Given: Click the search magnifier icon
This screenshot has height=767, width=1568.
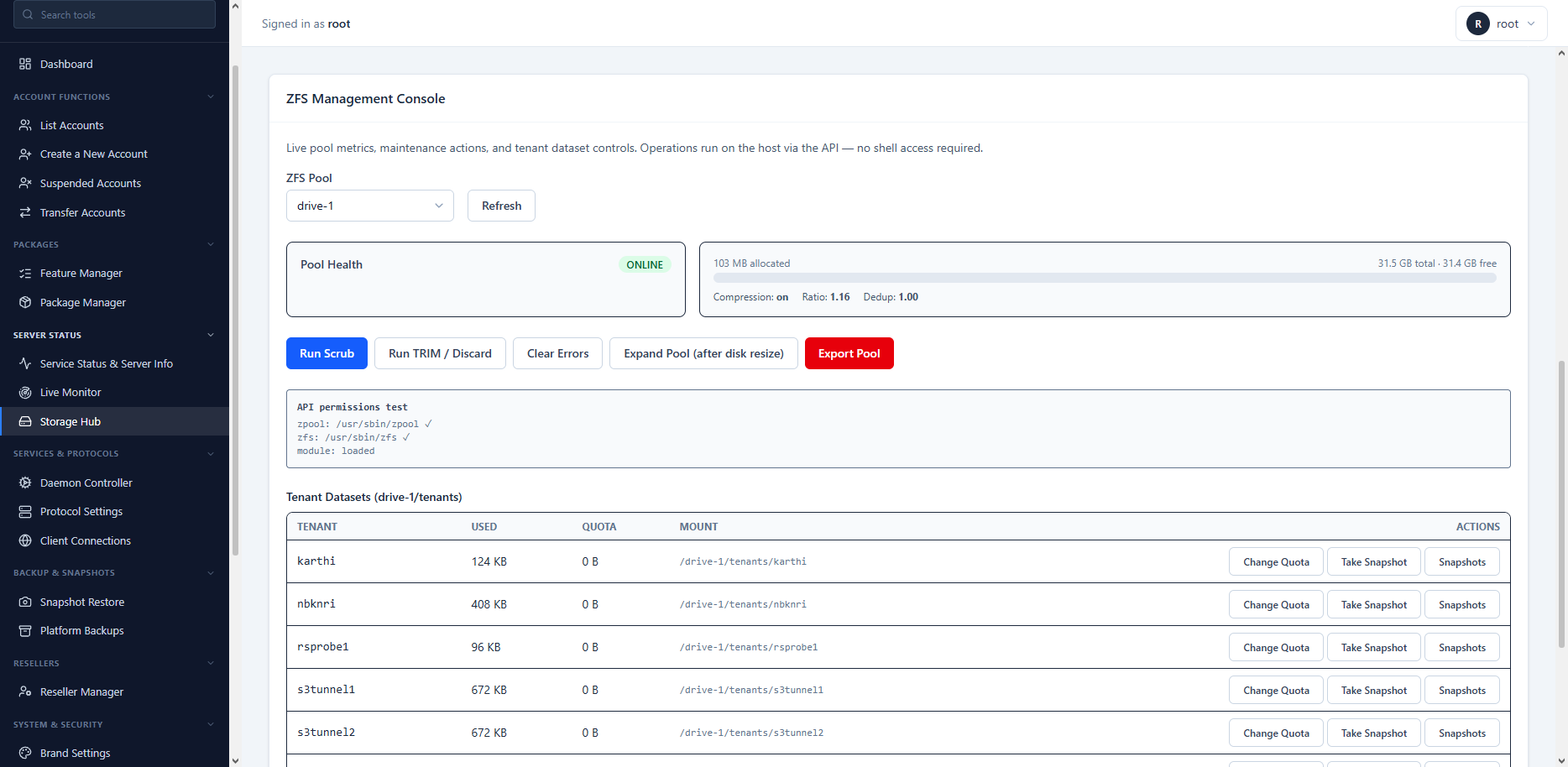Looking at the screenshot, I should coord(29,14).
